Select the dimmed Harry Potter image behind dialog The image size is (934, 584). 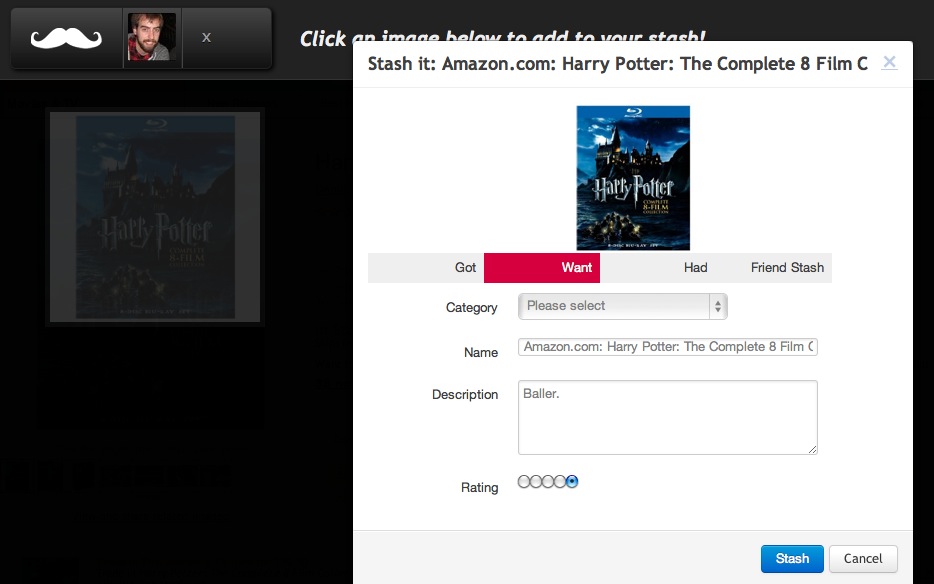[155, 217]
